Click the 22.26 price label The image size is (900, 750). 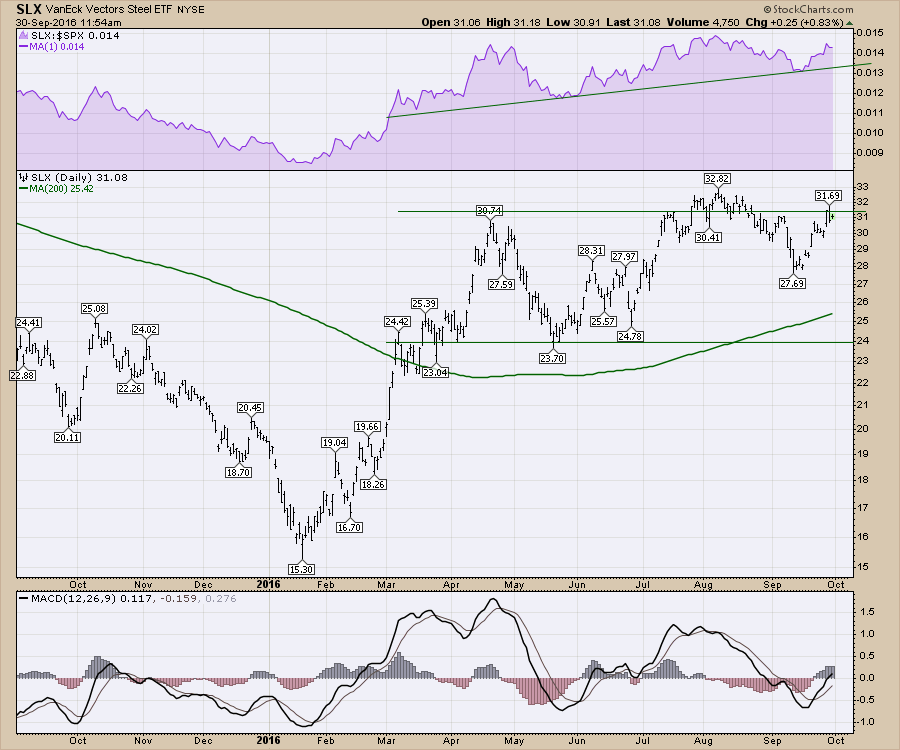point(130,388)
